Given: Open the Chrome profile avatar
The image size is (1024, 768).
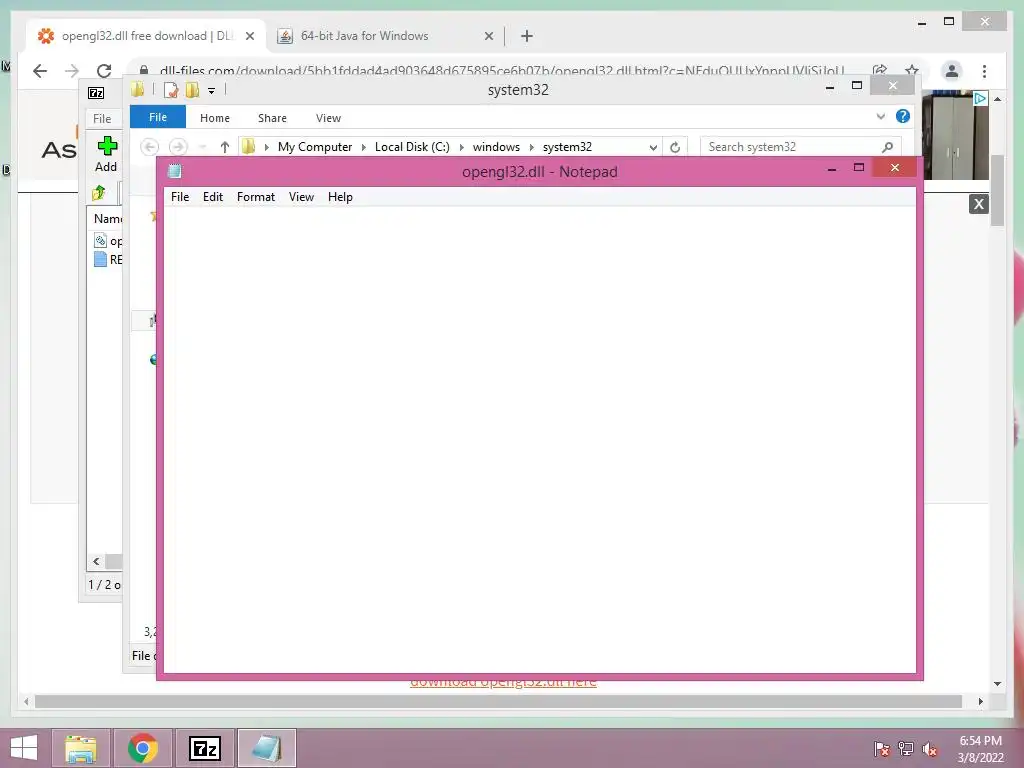Looking at the screenshot, I should [x=952, y=71].
